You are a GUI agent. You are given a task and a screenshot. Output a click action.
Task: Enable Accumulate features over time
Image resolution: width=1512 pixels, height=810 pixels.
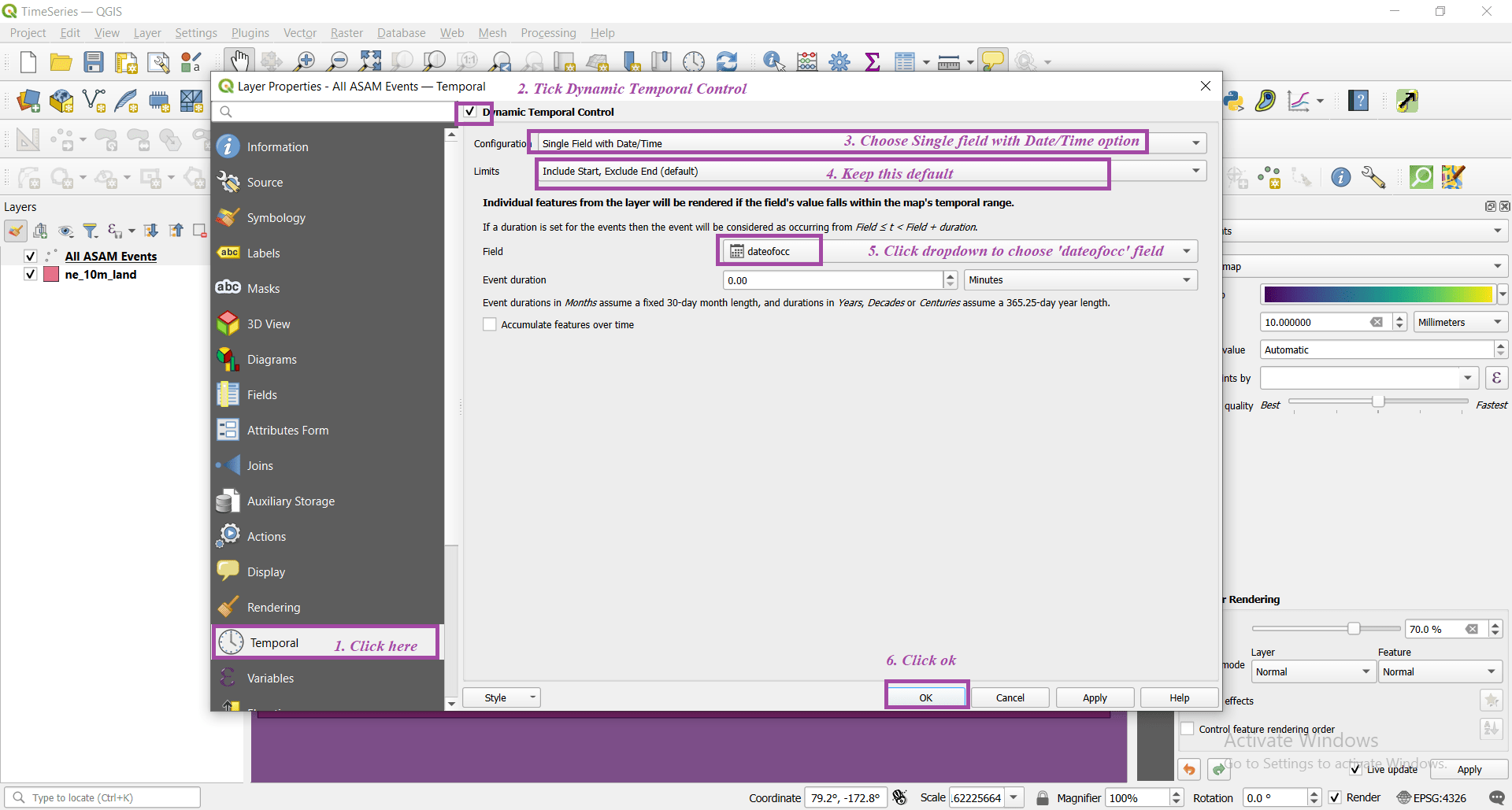point(489,324)
